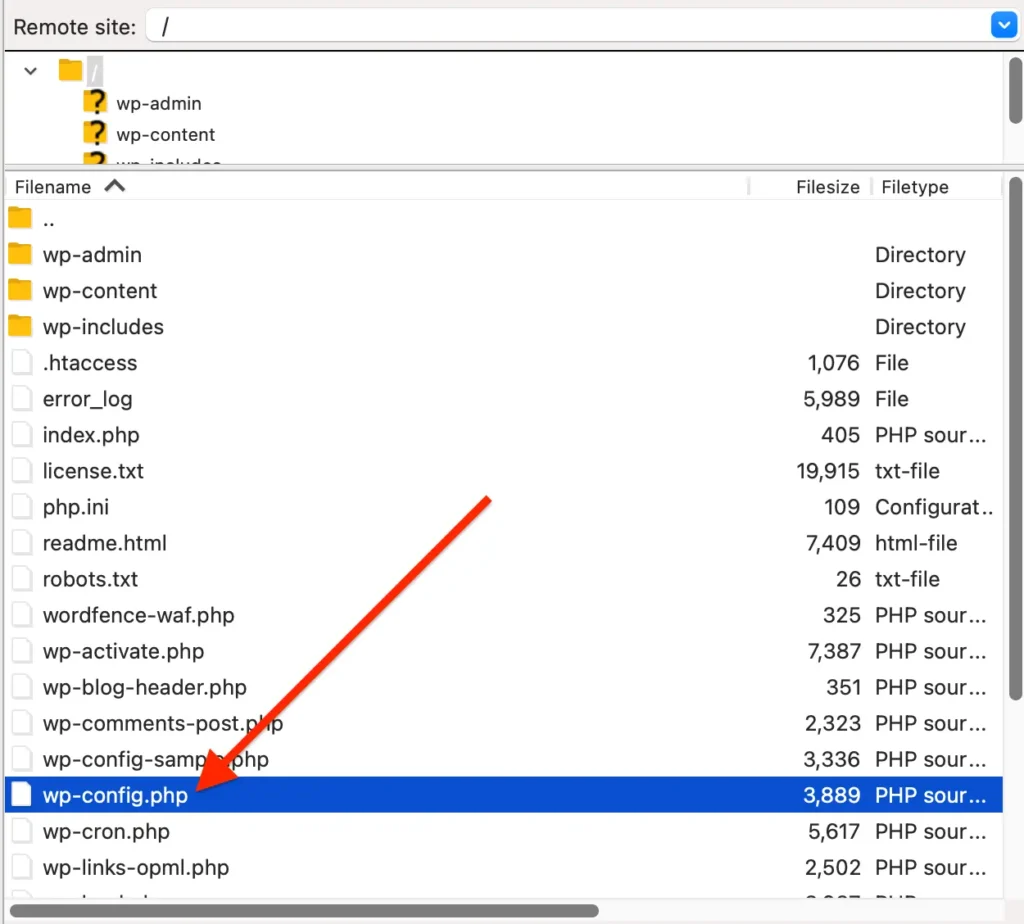Select the wp-cron.php file
The height and width of the screenshot is (924, 1024).
coord(105,830)
